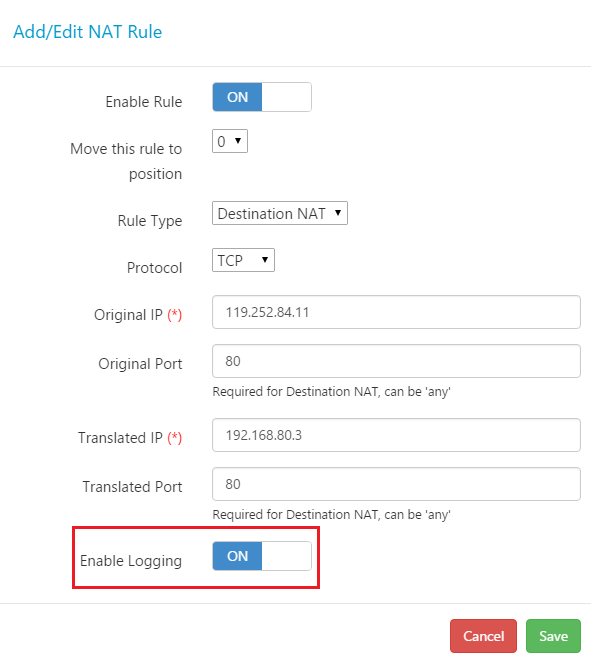This screenshot has width=591, height=666.
Task: Click the Original IP label
Action: pyautogui.click(x=138, y=315)
